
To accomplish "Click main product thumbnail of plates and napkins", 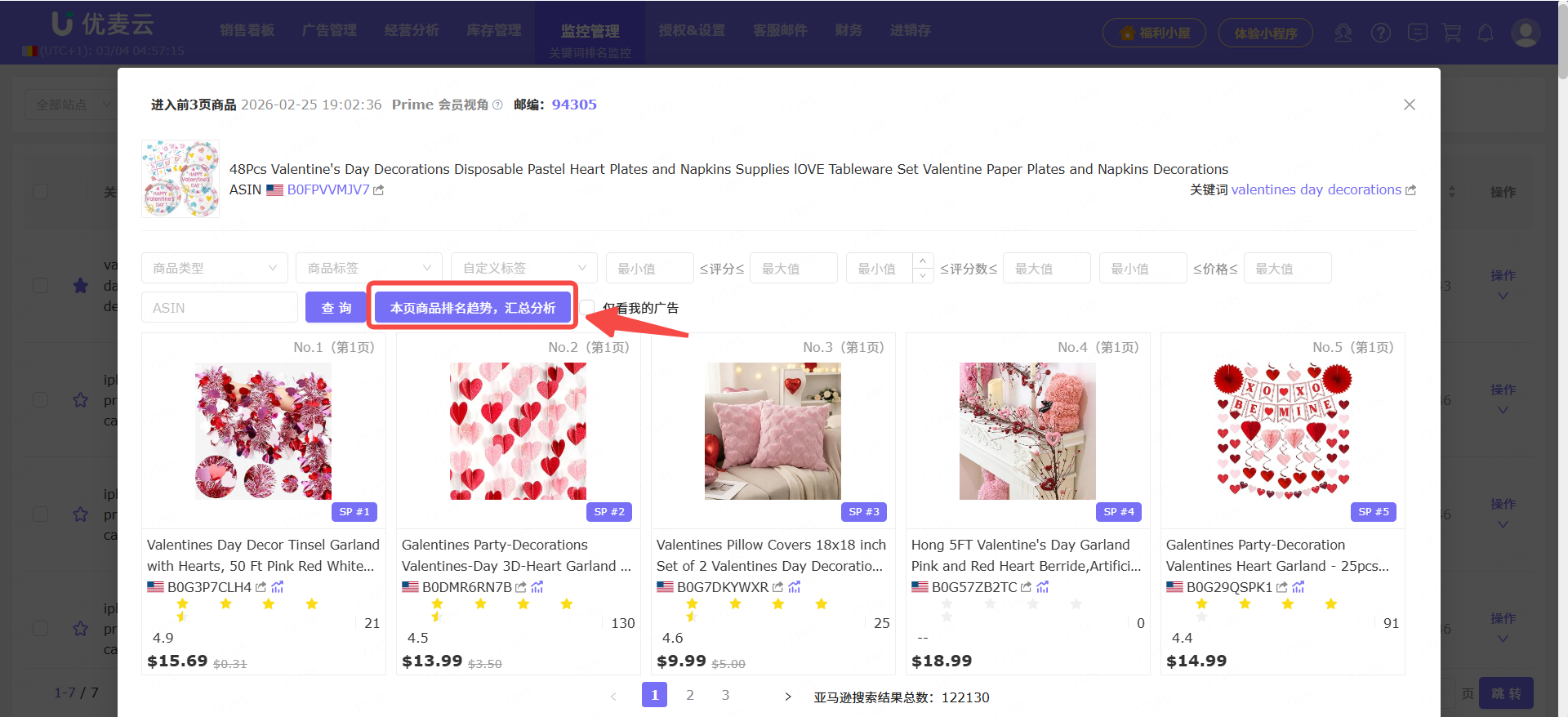I will pyautogui.click(x=180, y=179).
